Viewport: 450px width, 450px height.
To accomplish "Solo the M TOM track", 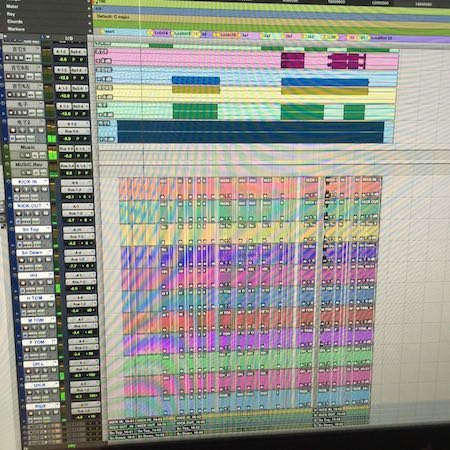I will coord(43,327).
